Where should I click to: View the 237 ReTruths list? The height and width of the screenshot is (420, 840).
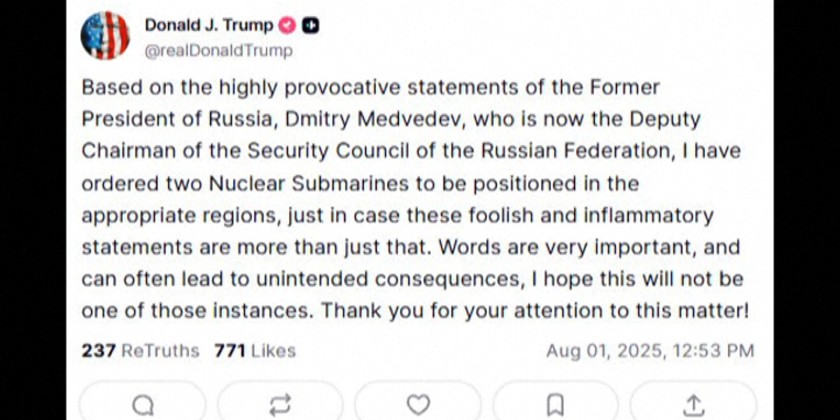[x=140, y=350]
